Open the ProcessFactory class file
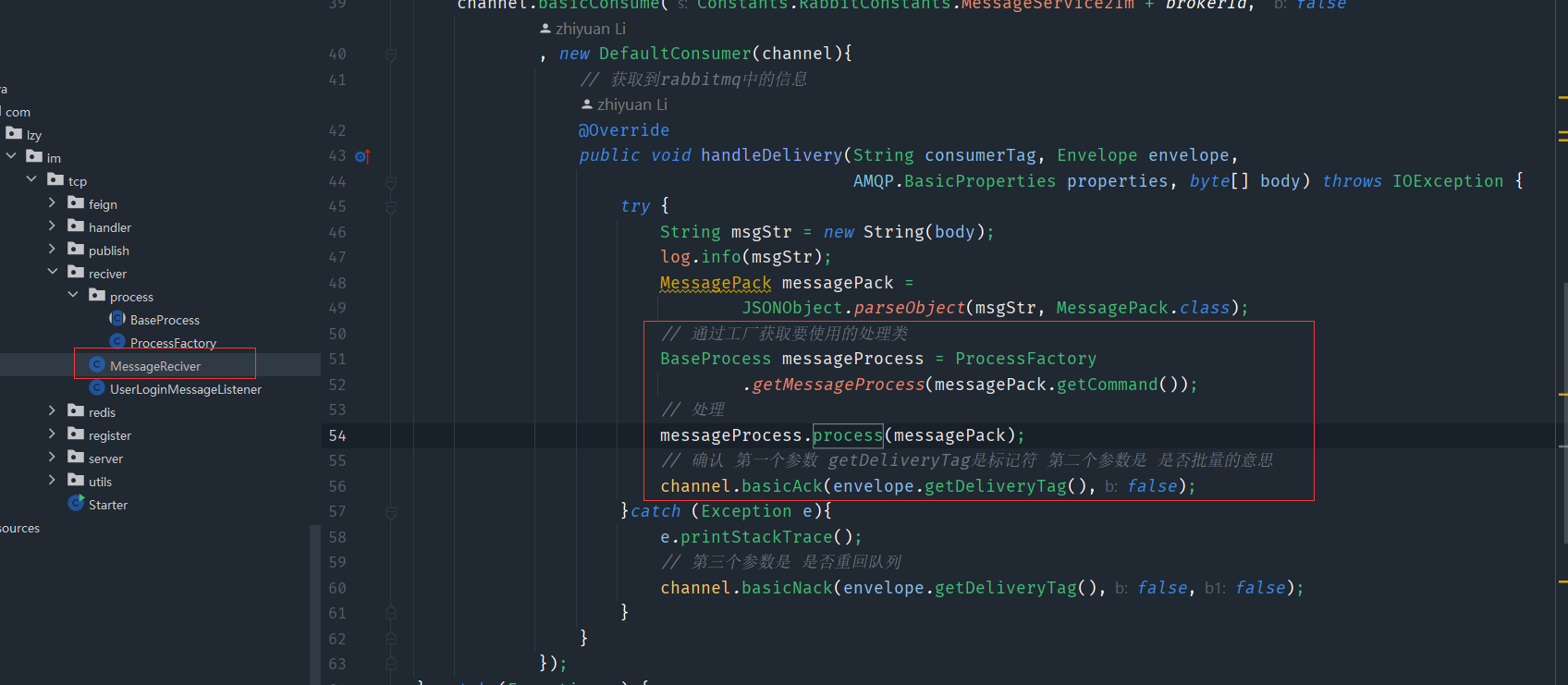The width and height of the screenshot is (1568, 685). point(173,343)
